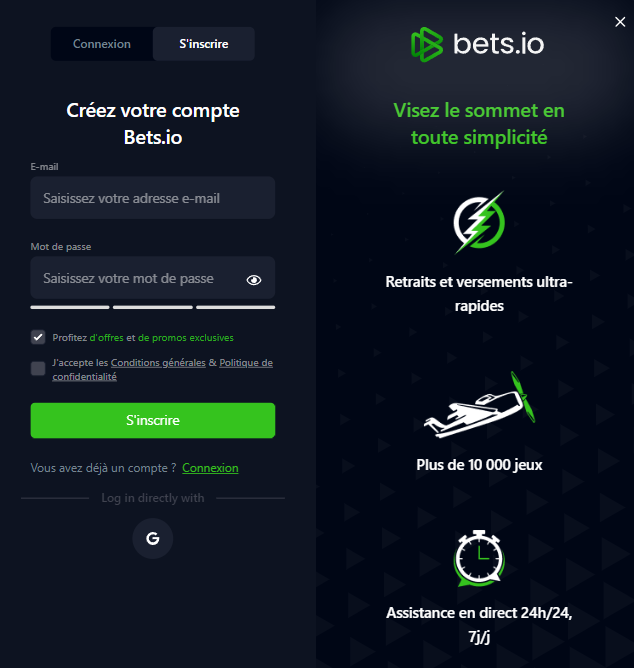
Task: Click the green S'inscrire button
Action: pyautogui.click(x=153, y=420)
